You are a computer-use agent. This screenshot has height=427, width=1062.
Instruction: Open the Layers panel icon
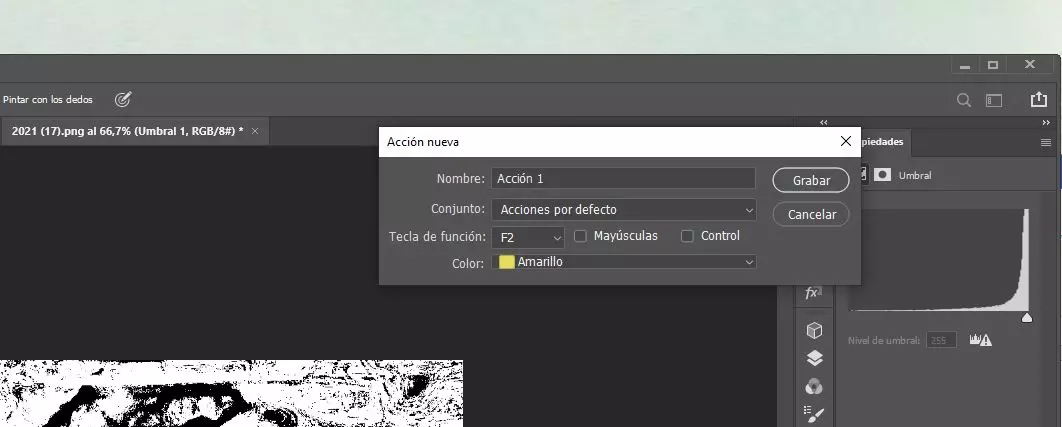tap(814, 358)
